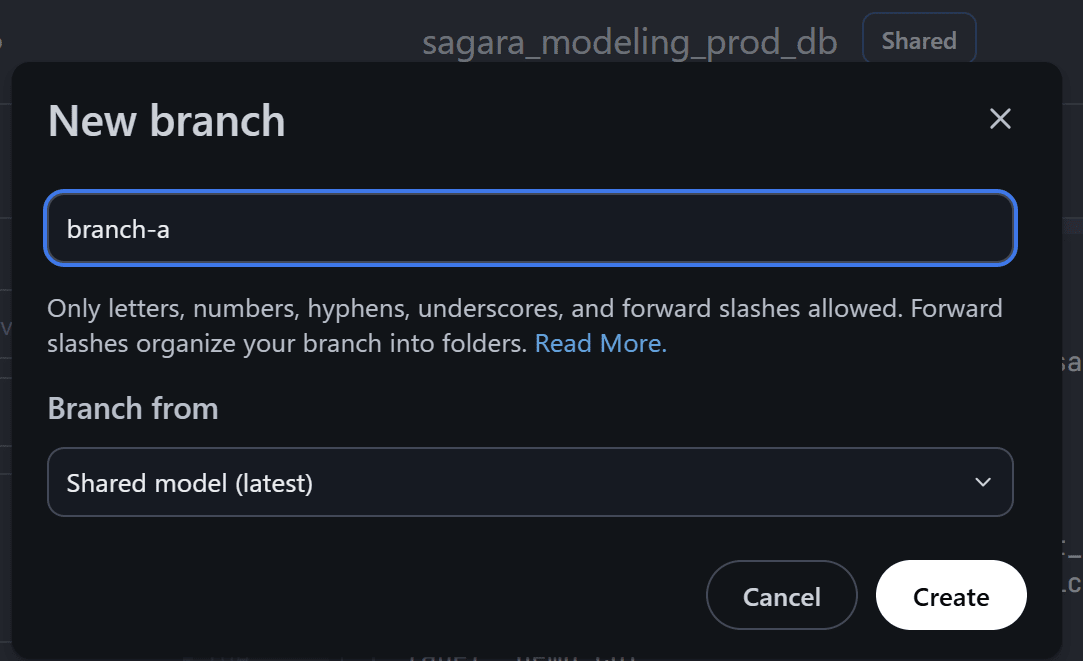The image size is (1083, 661).
Task: Follow the blue Read More hyperlink
Action: [x=600, y=344]
